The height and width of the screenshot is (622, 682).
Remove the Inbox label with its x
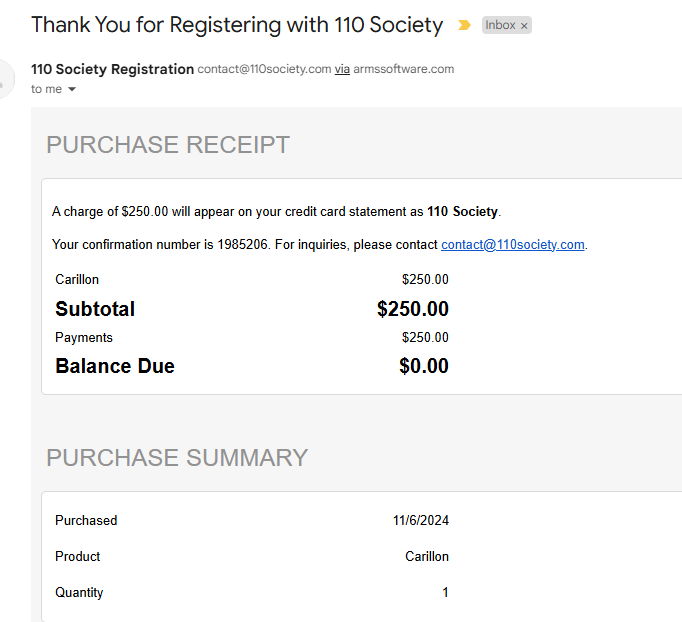(524, 26)
